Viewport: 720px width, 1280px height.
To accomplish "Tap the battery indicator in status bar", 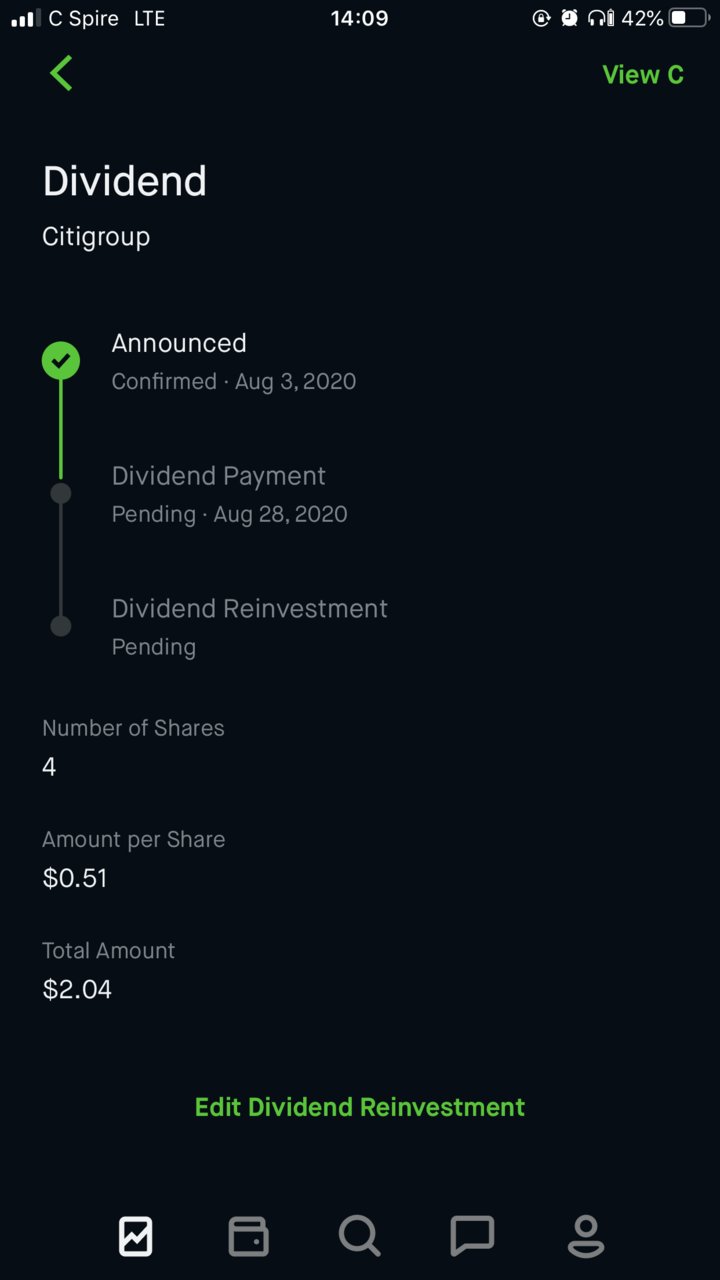I will [690, 18].
